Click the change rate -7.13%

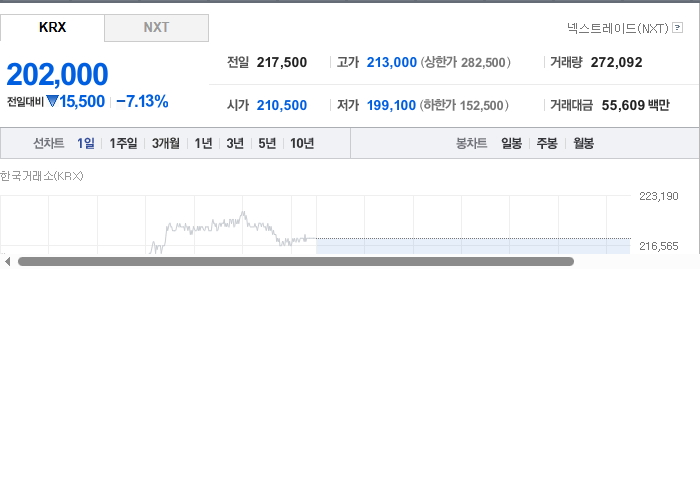coord(142,102)
